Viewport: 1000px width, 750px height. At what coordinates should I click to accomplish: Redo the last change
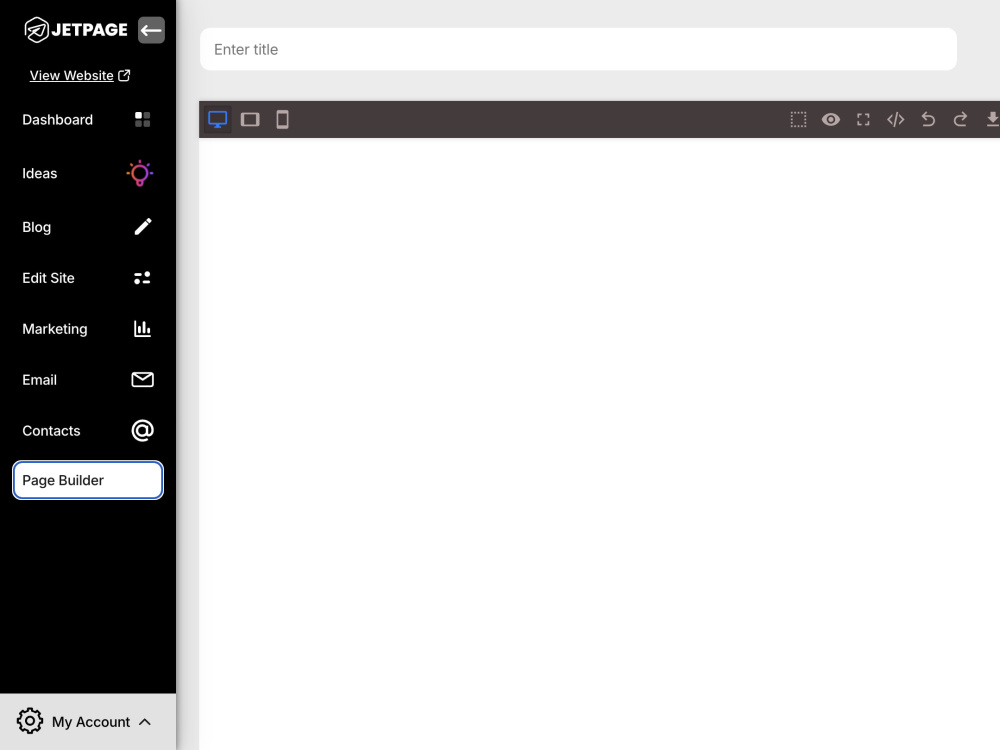(x=960, y=119)
